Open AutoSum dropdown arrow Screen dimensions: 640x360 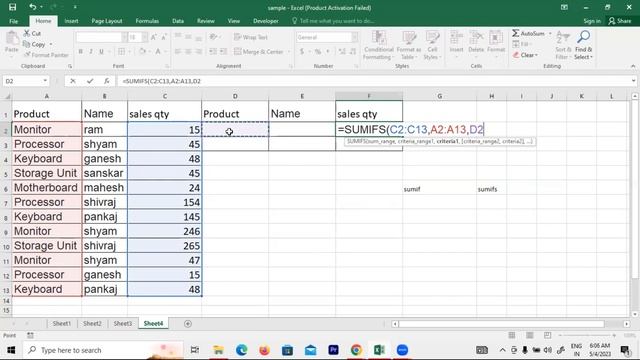pos(550,33)
